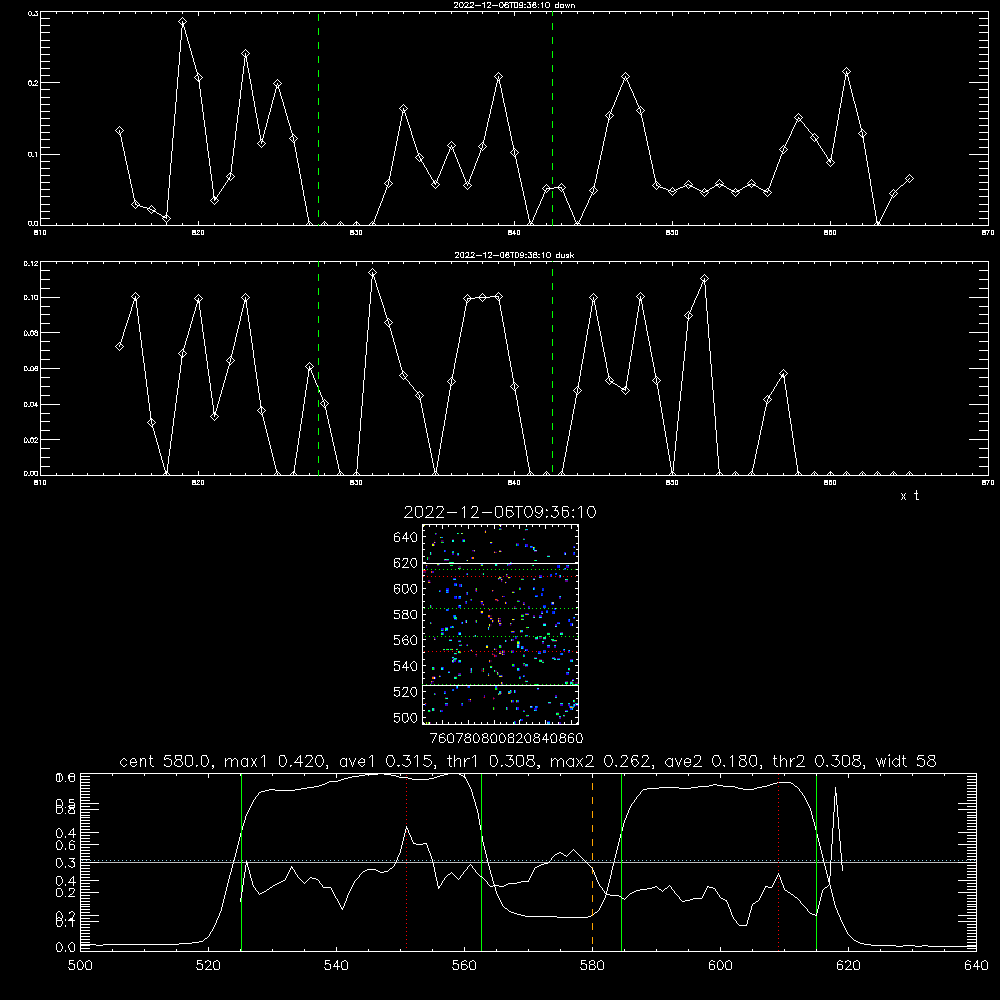1000x1000 pixels.
Task: Click the dawn plot title text
Action: 514,5
